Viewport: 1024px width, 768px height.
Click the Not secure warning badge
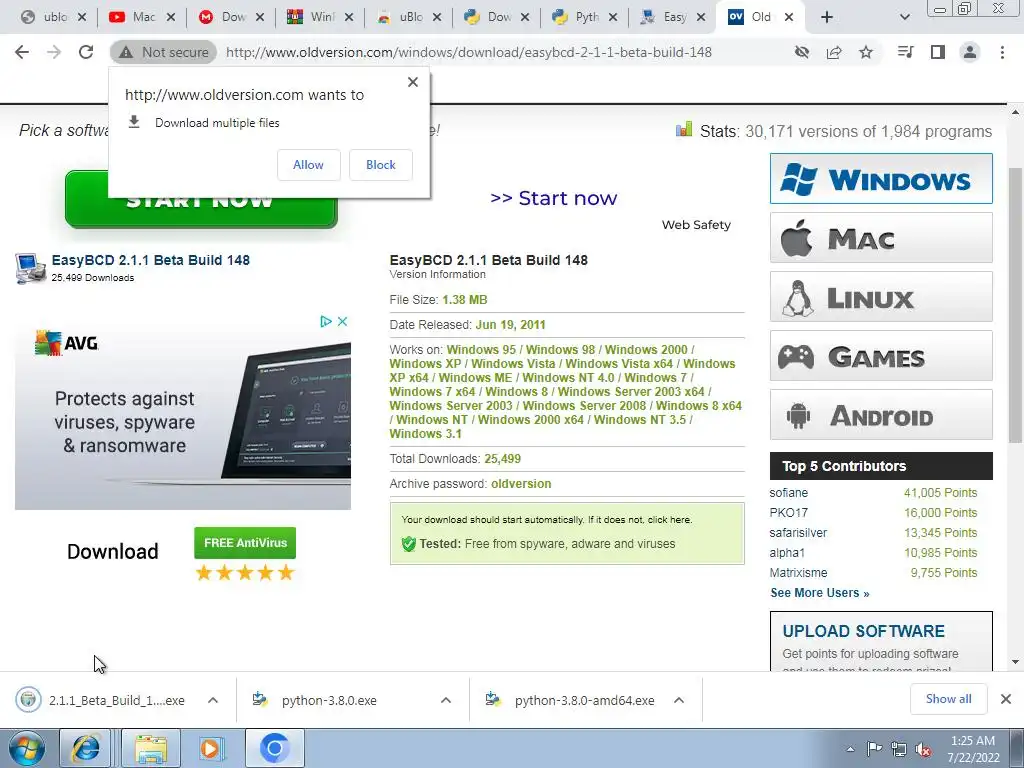(163, 52)
